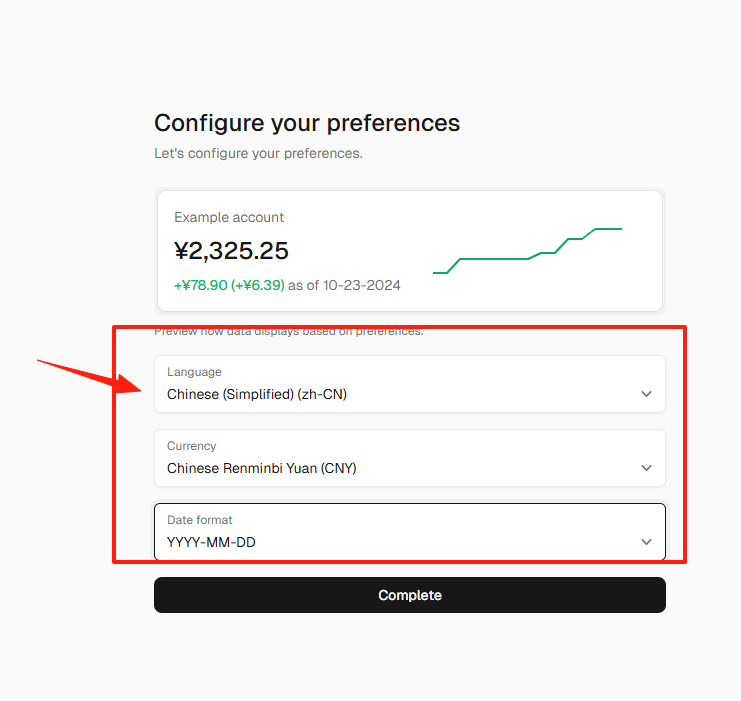Click the Chinese (Simplified) (zh-CN) value
The height and width of the screenshot is (701, 741).
[x=257, y=394]
